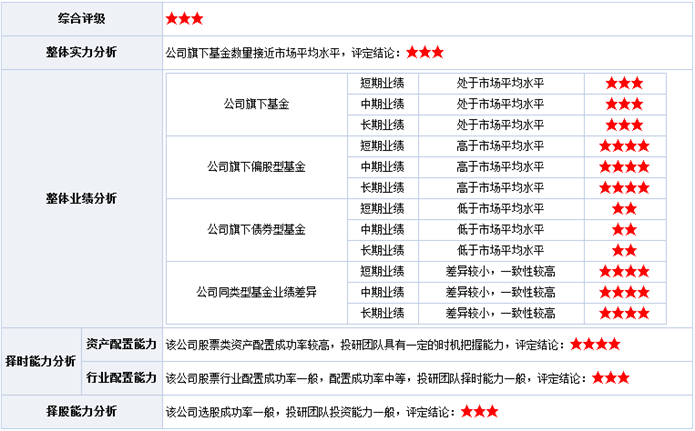This screenshot has width=695, height=431.
Task: Click the 整体业绩分析 section header
Action: (82, 198)
